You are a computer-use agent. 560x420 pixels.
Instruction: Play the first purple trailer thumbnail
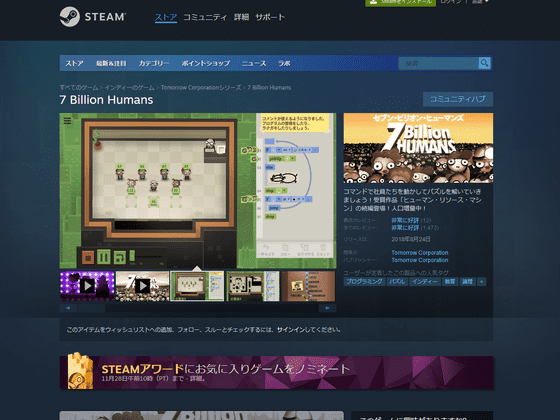tap(87, 286)
